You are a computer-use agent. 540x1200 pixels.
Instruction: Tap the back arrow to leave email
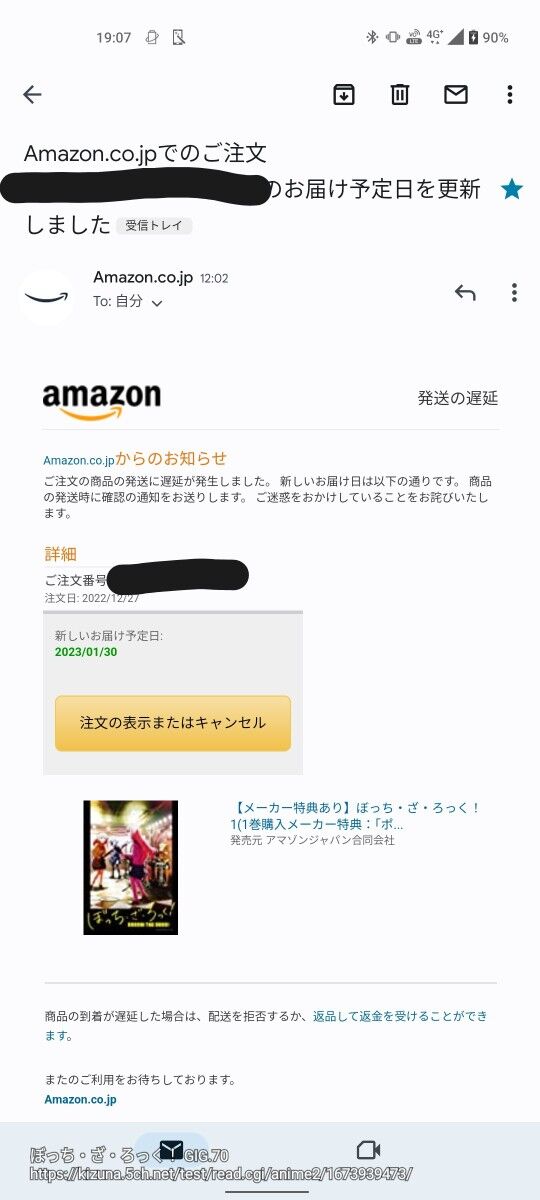pos(32,95)
